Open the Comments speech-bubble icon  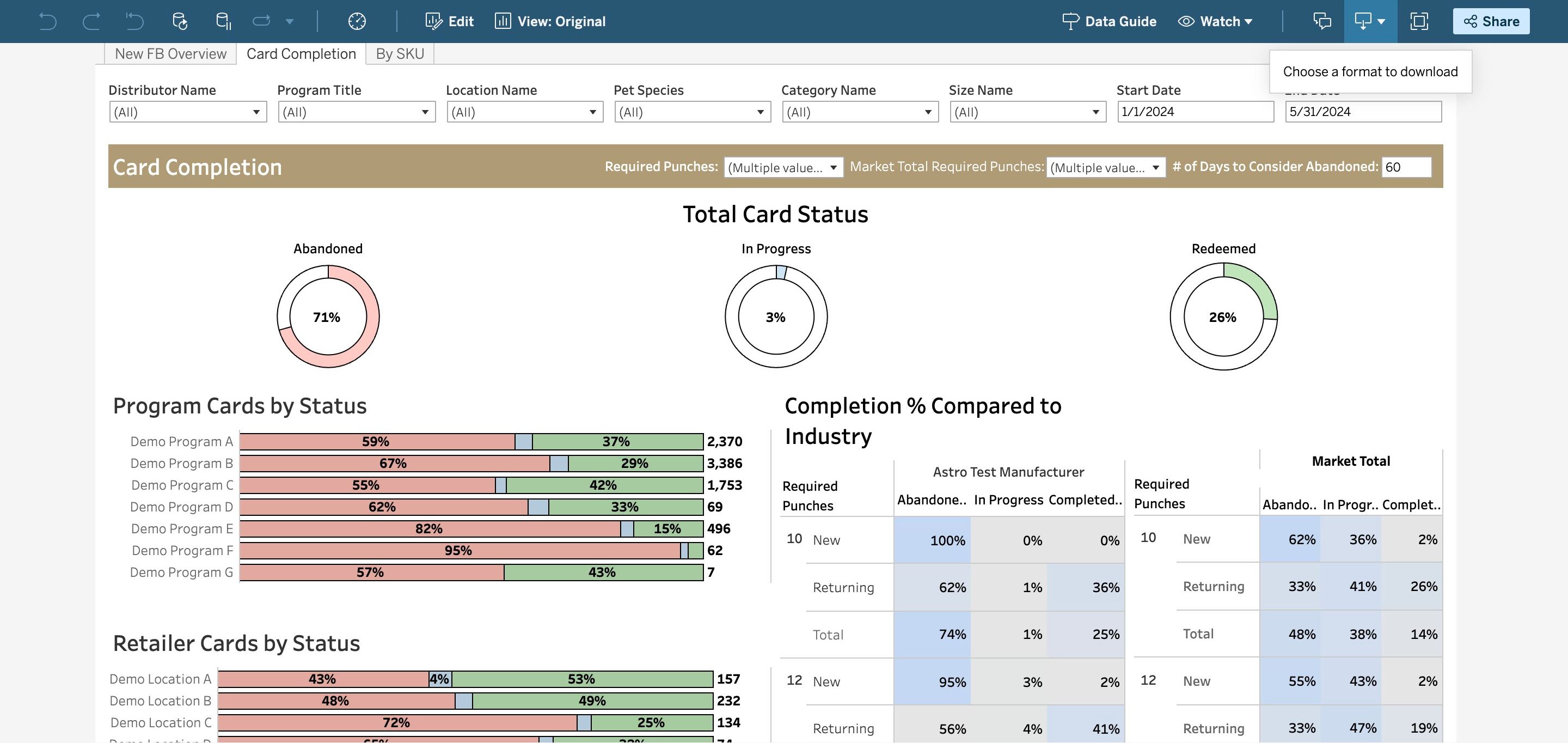[x=1322, y=21]
